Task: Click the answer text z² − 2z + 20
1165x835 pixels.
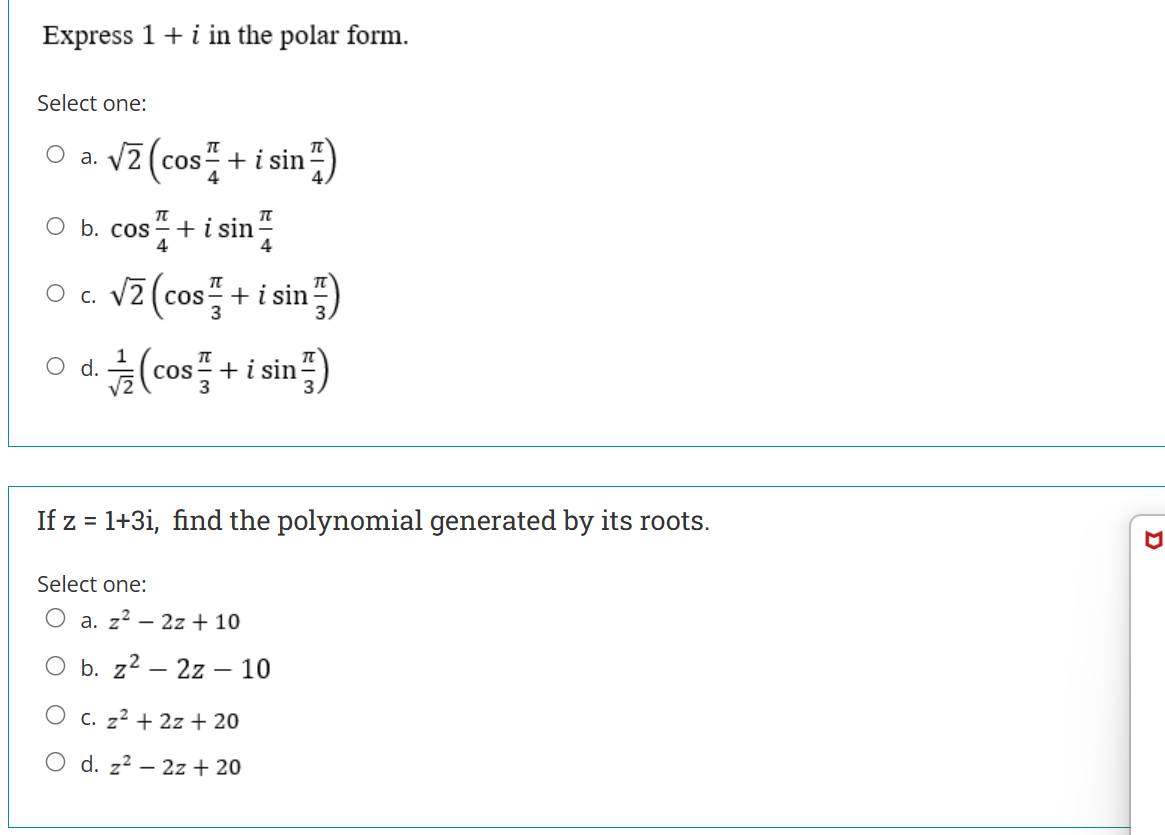Action: click(175, 766)
